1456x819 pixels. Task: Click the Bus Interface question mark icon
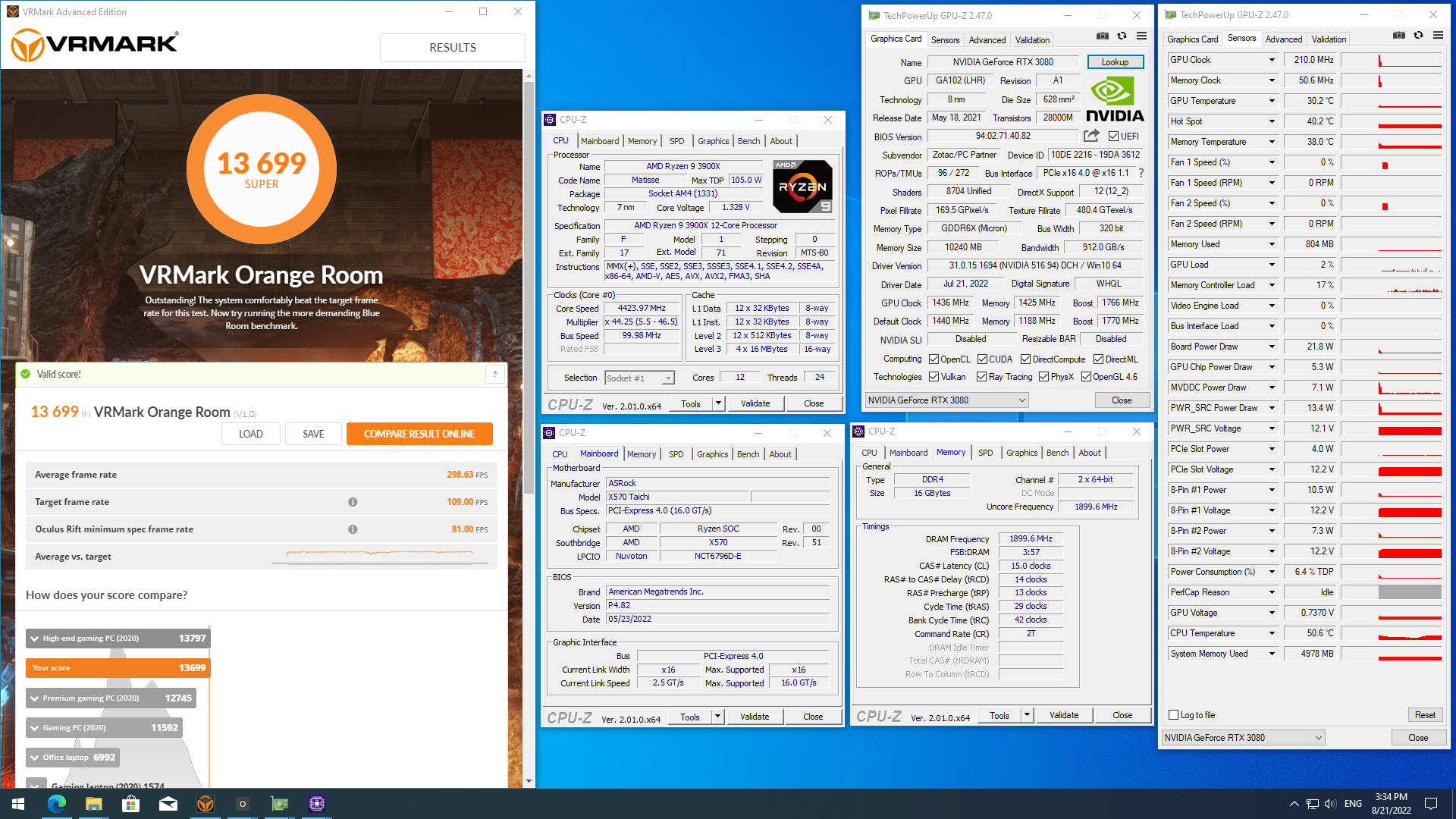coord(1141,173)
